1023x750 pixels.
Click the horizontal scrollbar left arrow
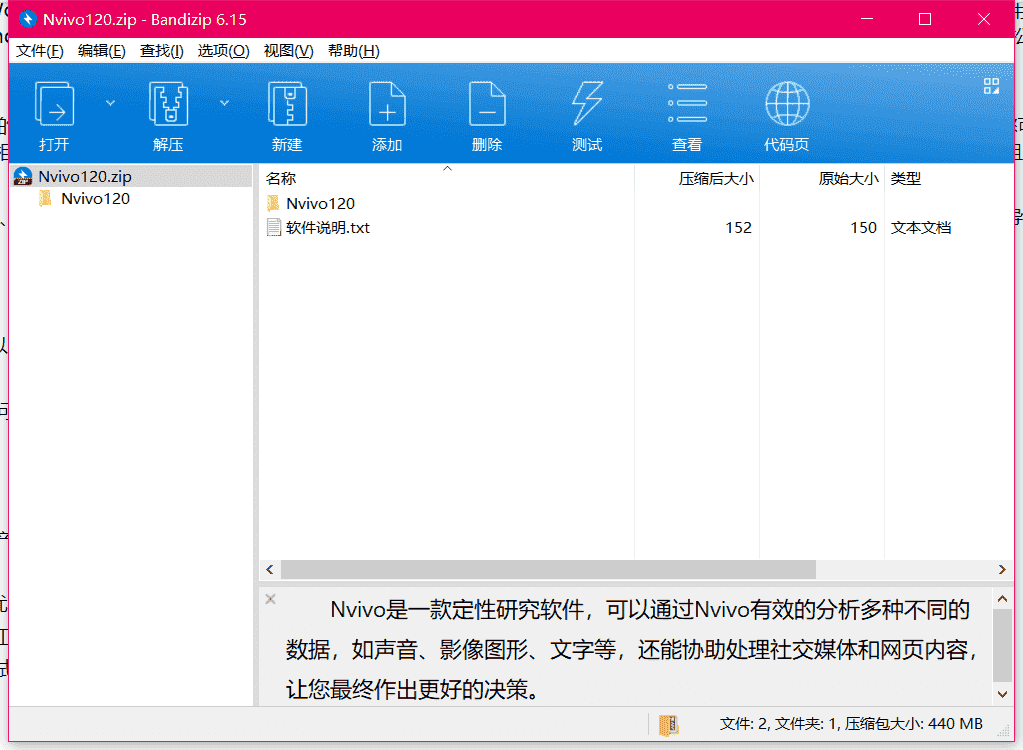(x=270, y=570)
